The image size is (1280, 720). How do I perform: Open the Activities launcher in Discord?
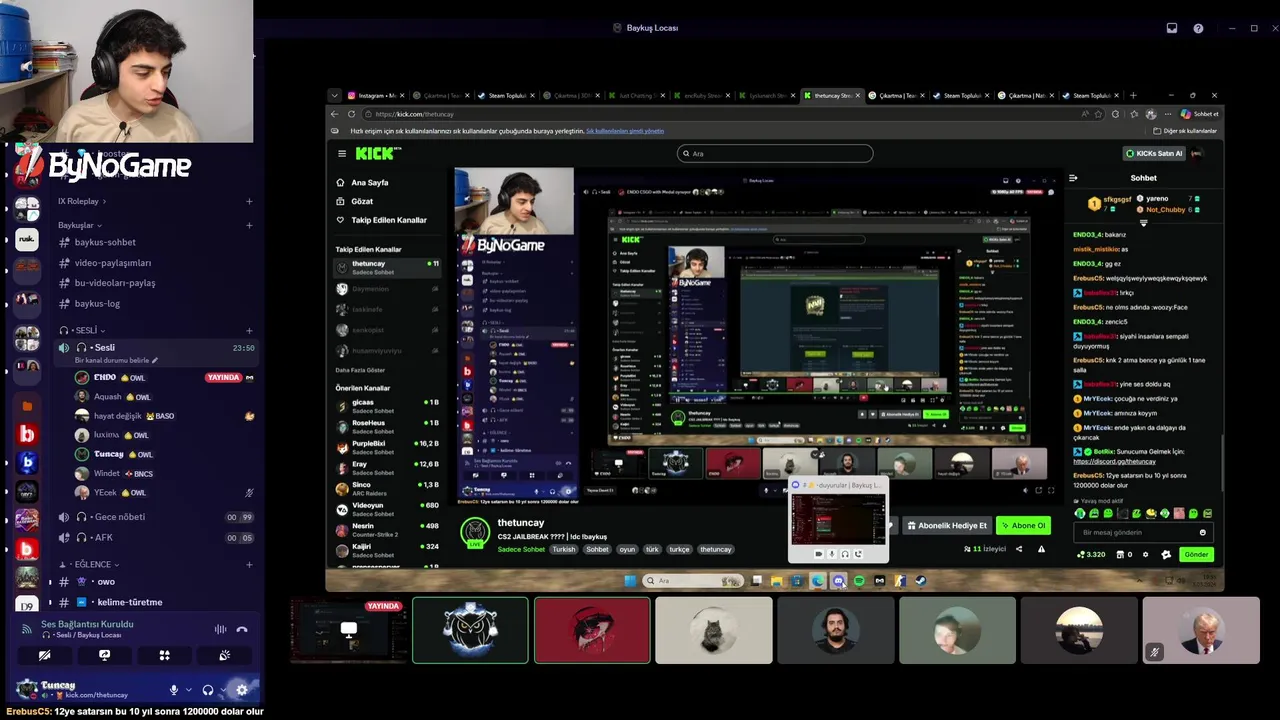click(x=164, y=655)
